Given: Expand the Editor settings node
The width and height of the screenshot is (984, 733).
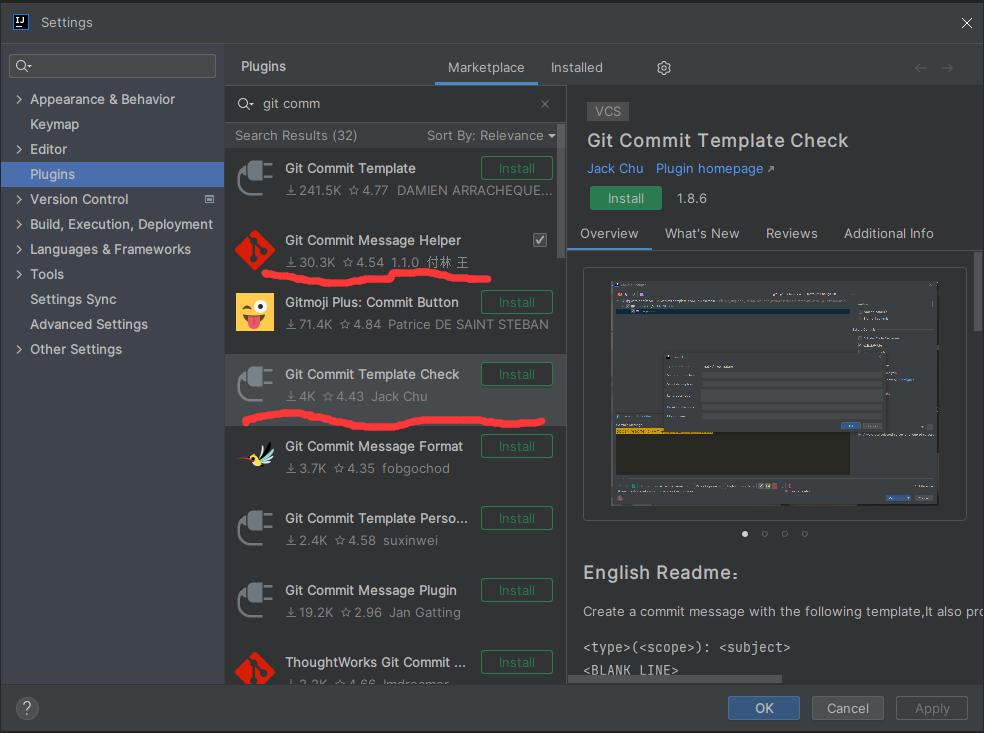Looking at the screenshot, I should [x=19, y=149].
